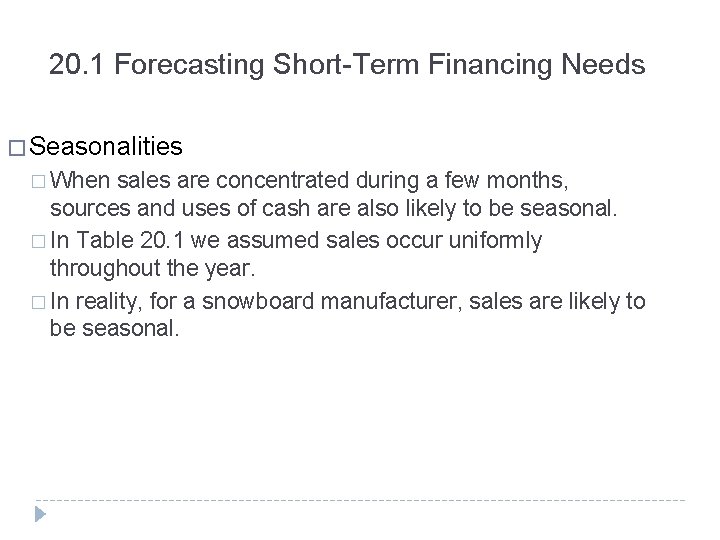Screen dimensions: 720x540
Task: Click the word 'Needs' at the title's end
Action: pyautogui.click(x=611, y=67)
